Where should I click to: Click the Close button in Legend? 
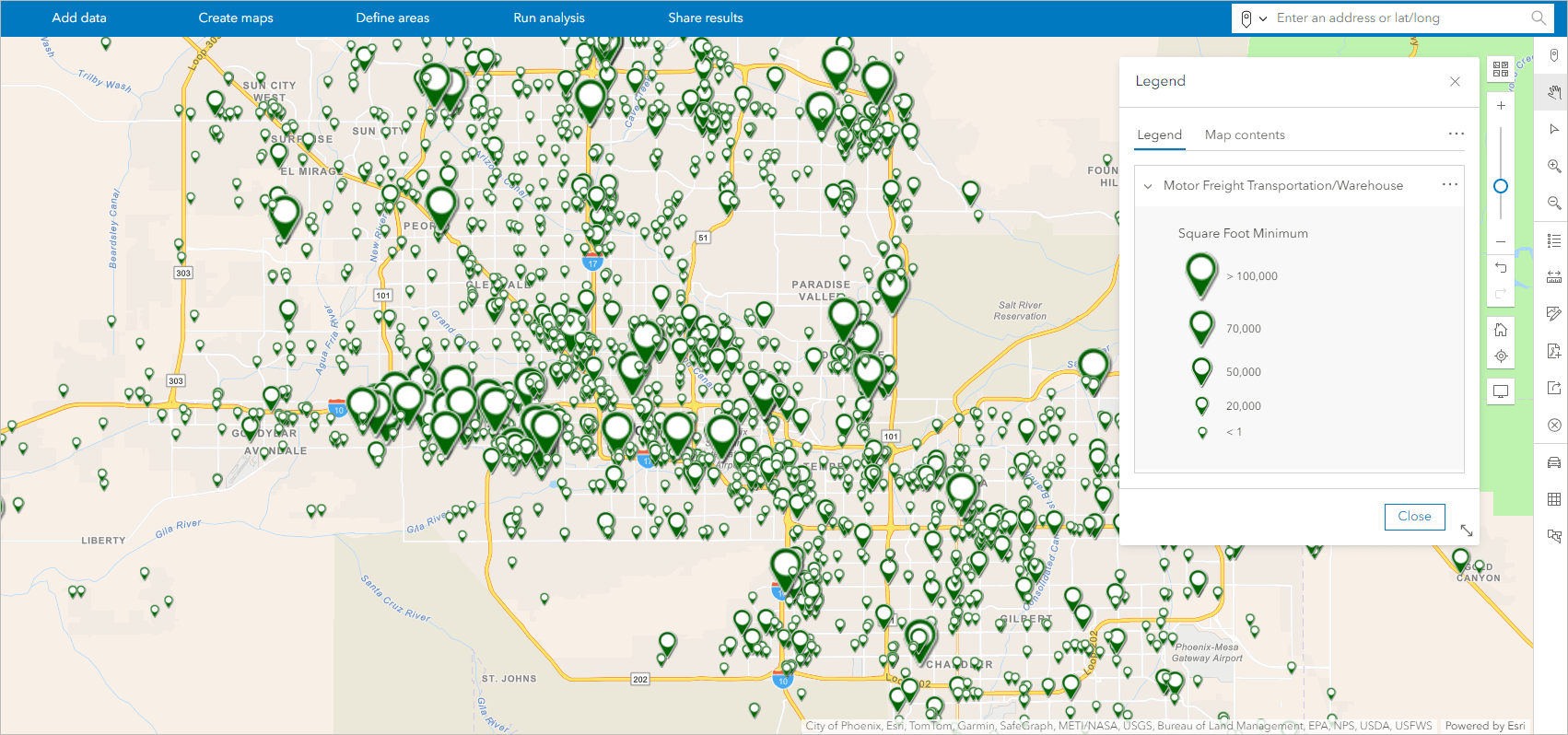click(x=1414, y=517)
